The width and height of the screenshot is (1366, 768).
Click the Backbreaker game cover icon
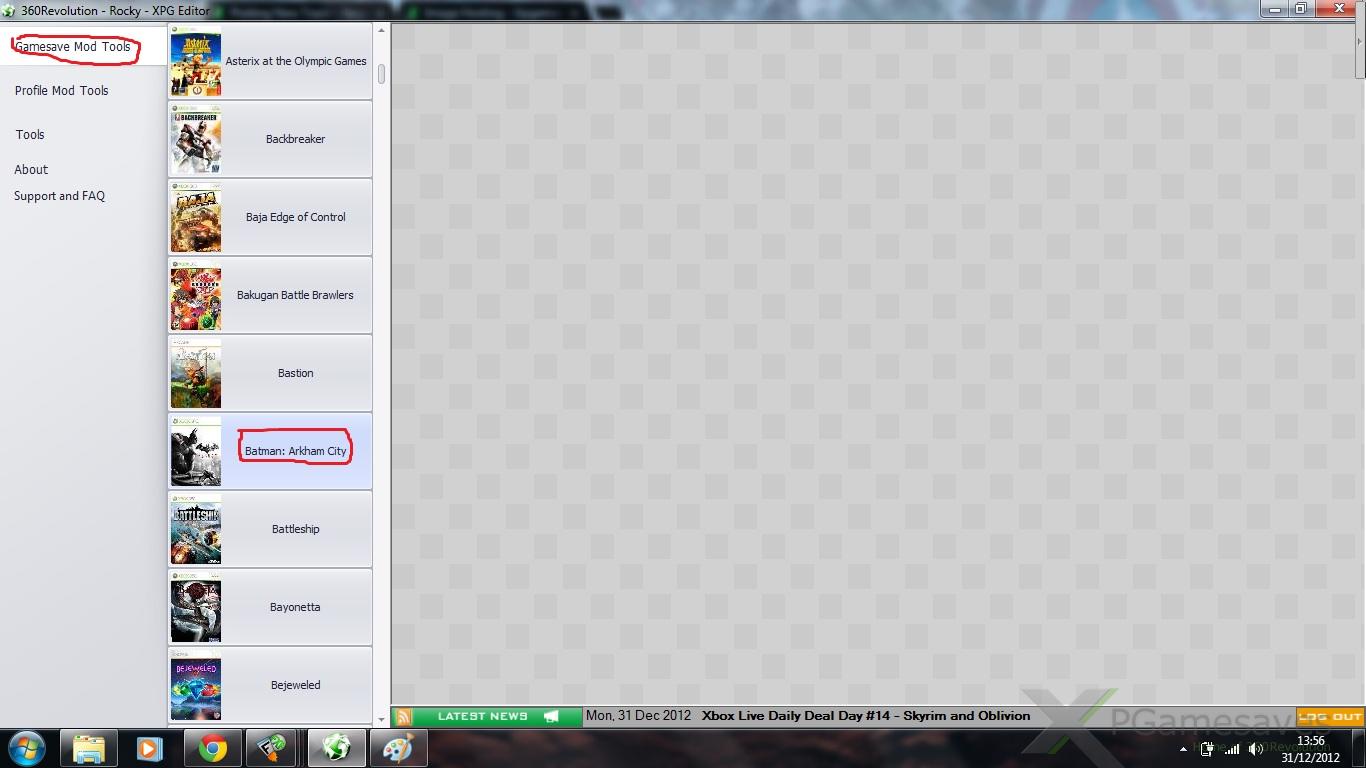pos(196,140)
